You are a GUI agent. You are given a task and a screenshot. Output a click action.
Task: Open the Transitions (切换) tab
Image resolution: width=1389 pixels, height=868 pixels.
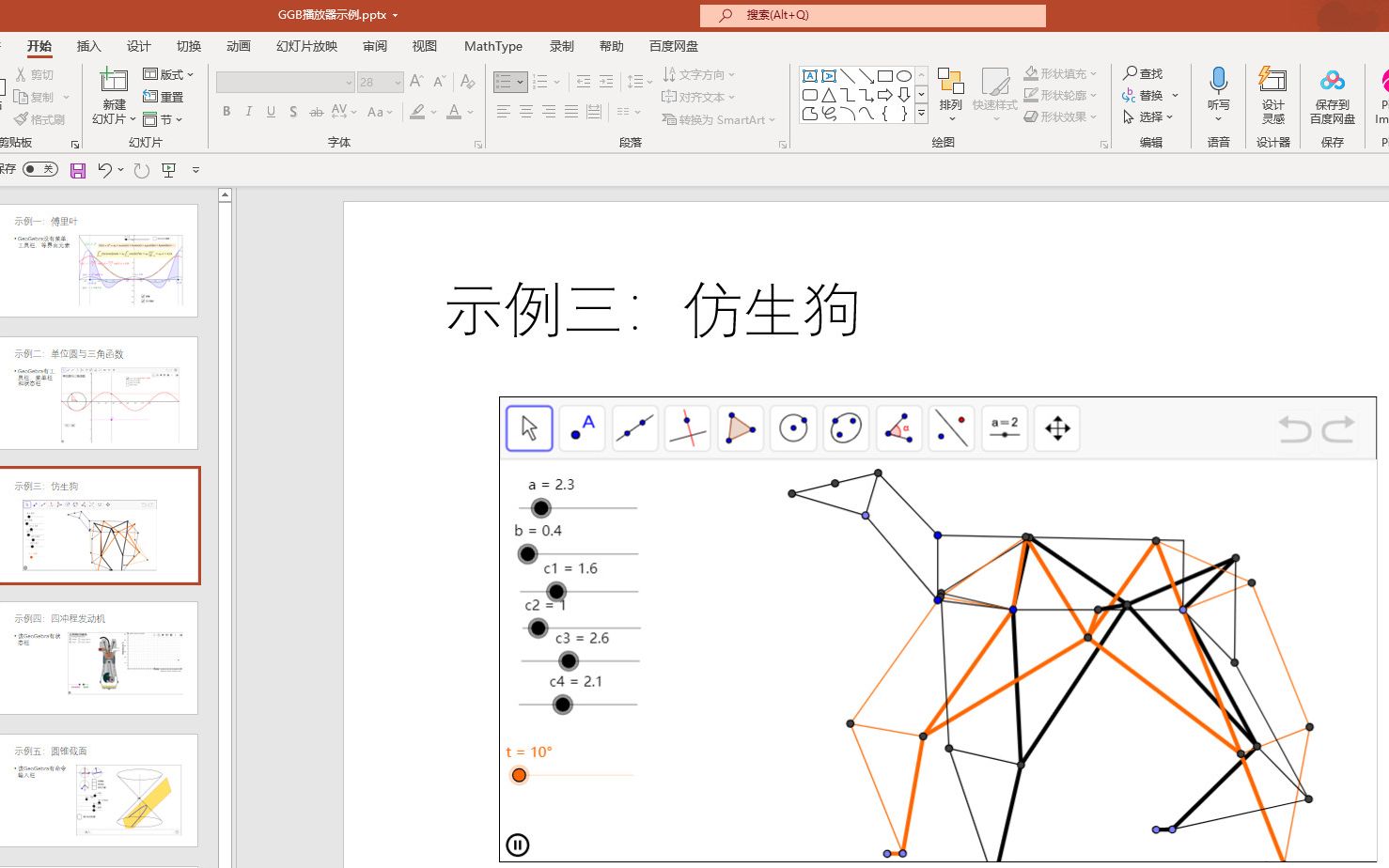(189, 46)
